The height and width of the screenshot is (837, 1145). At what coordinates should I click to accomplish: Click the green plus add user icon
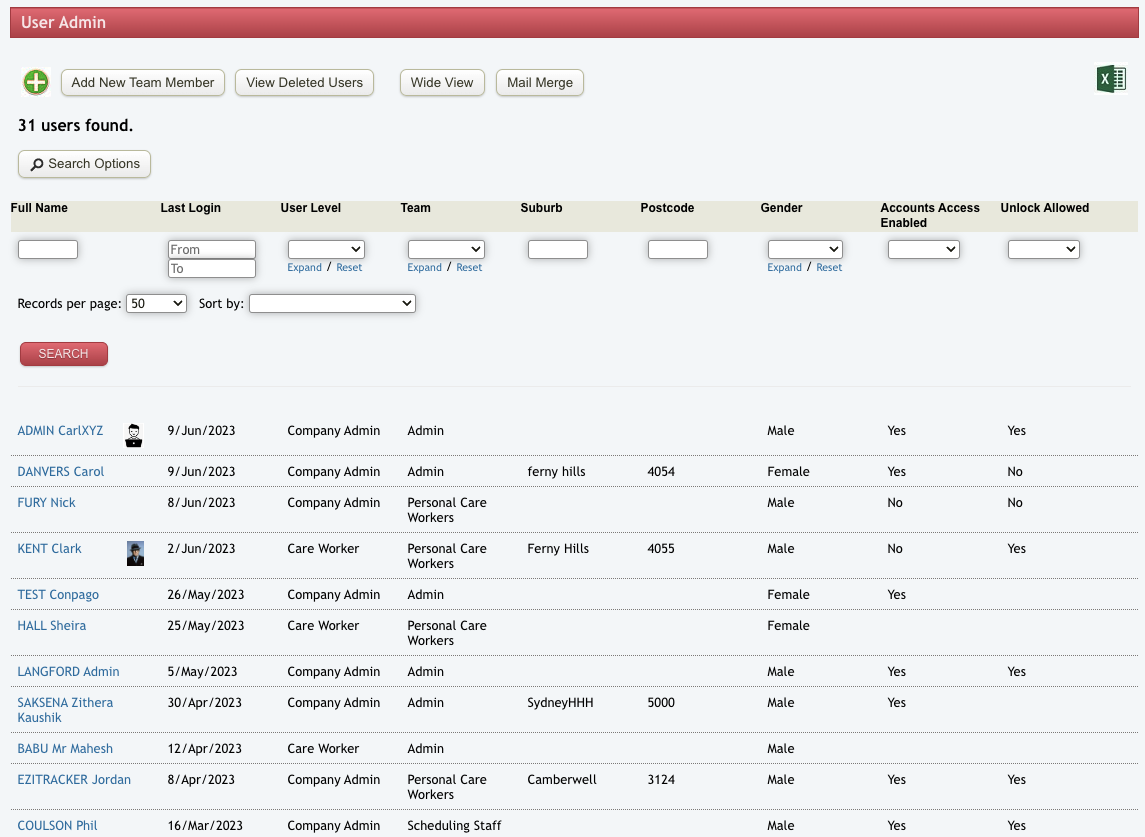coord(36,83)
